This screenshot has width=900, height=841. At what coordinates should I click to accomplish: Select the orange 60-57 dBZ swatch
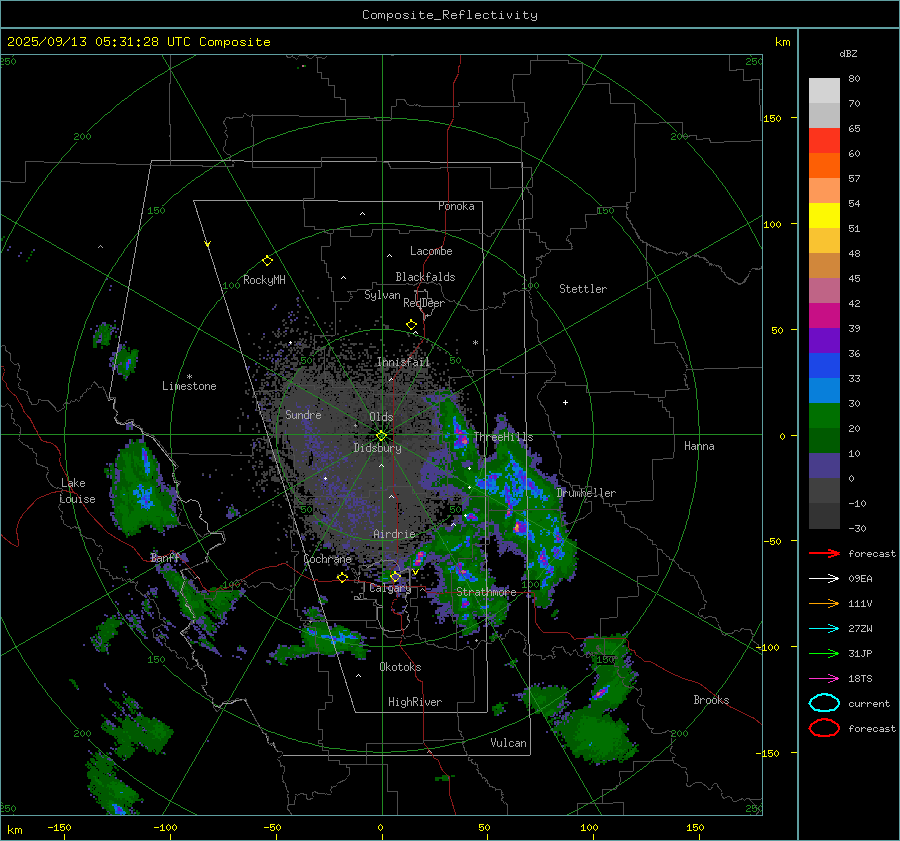click(x=824, y=166)
